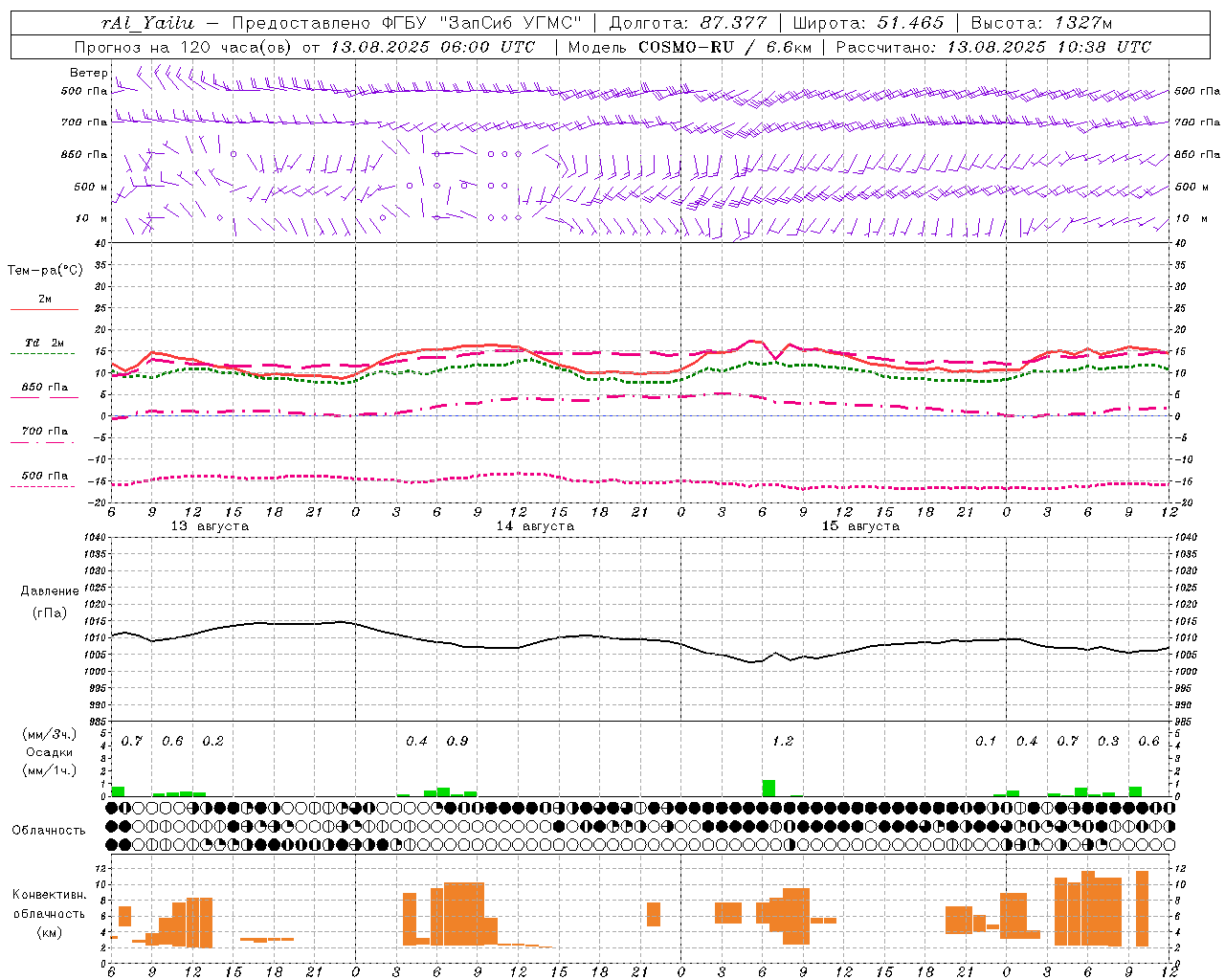The height and width of the screenshot is (980, 1225).
Task: Click the 14 августа date label
Action: click(x=535, y=526)
